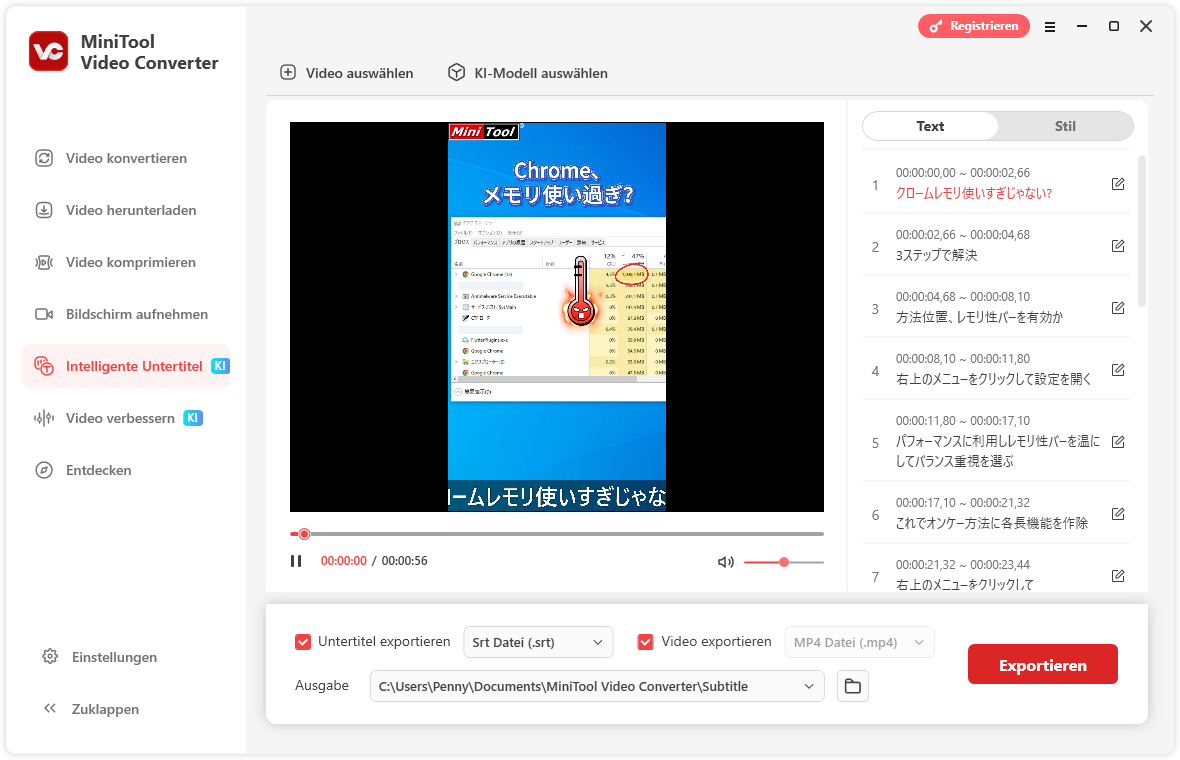Edit subtitle line 6 with pencil icon
The image size is (1180, 760).
[x=1118, y=514]
